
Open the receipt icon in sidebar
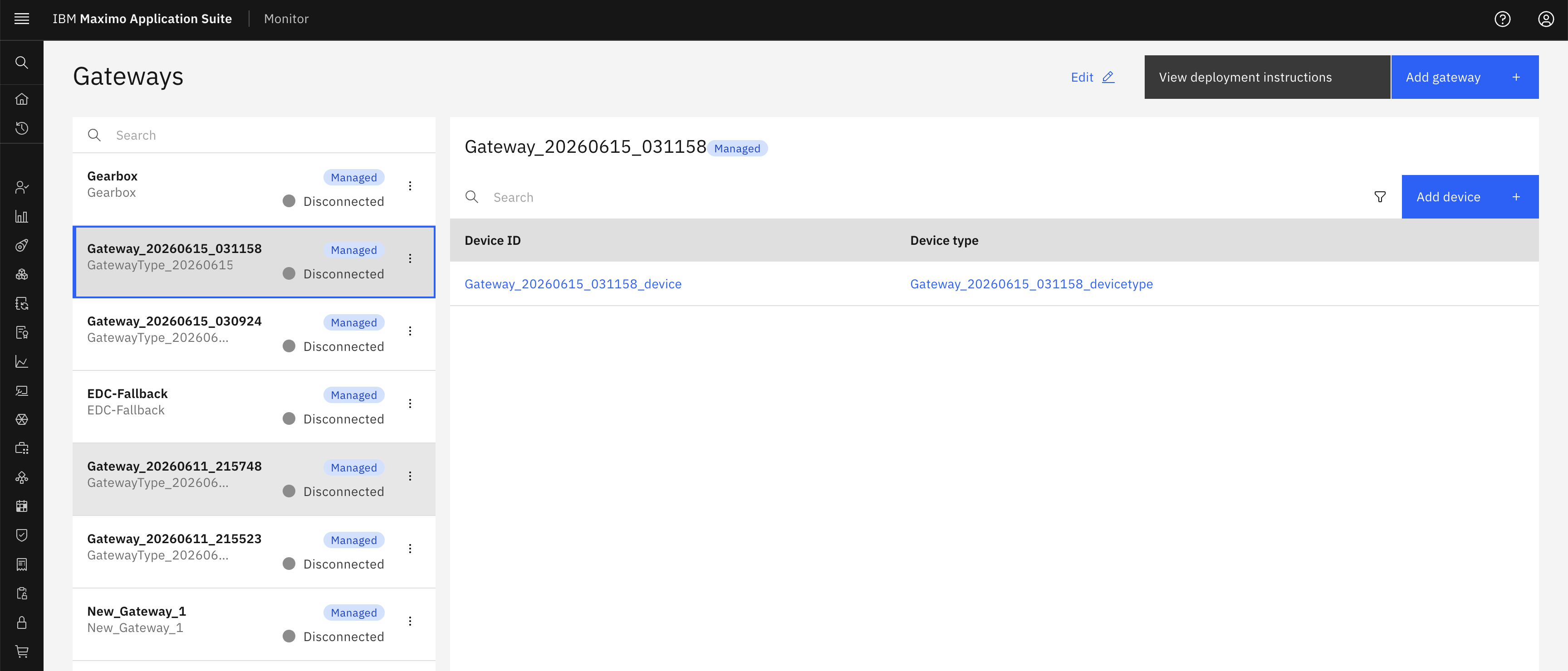22,564
